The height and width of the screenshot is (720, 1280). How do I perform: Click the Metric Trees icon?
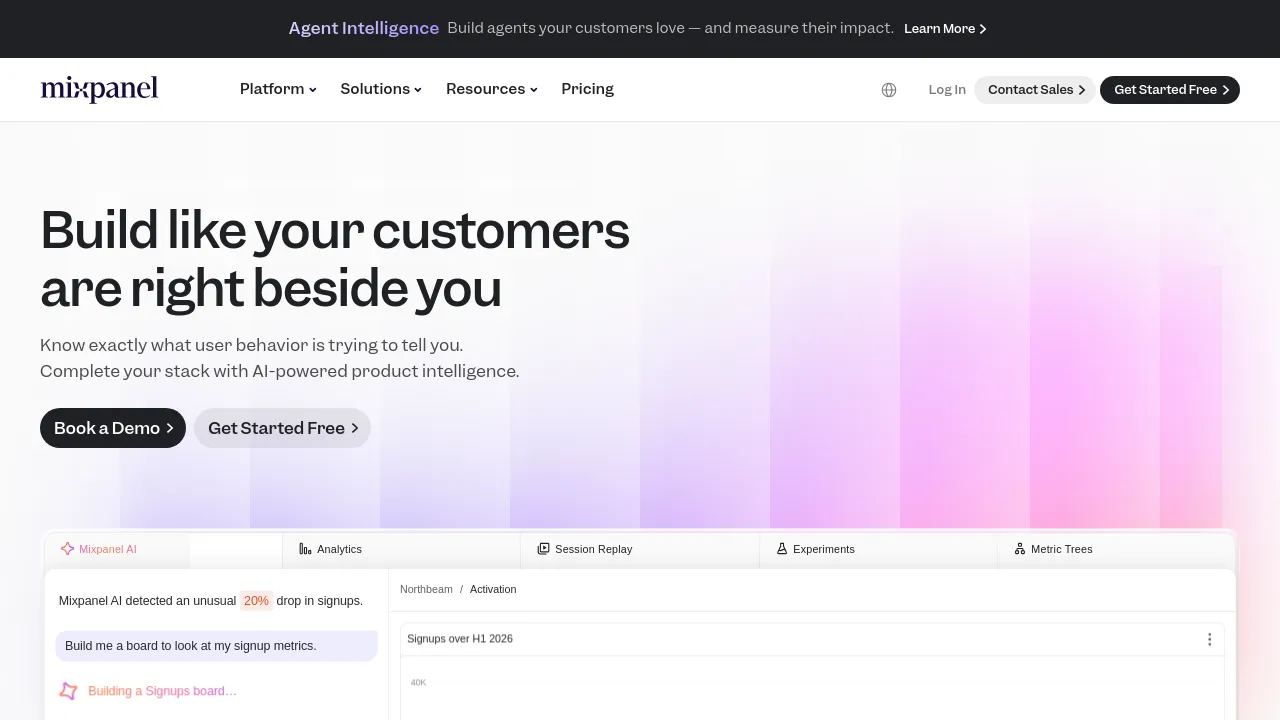(1020, 549)
